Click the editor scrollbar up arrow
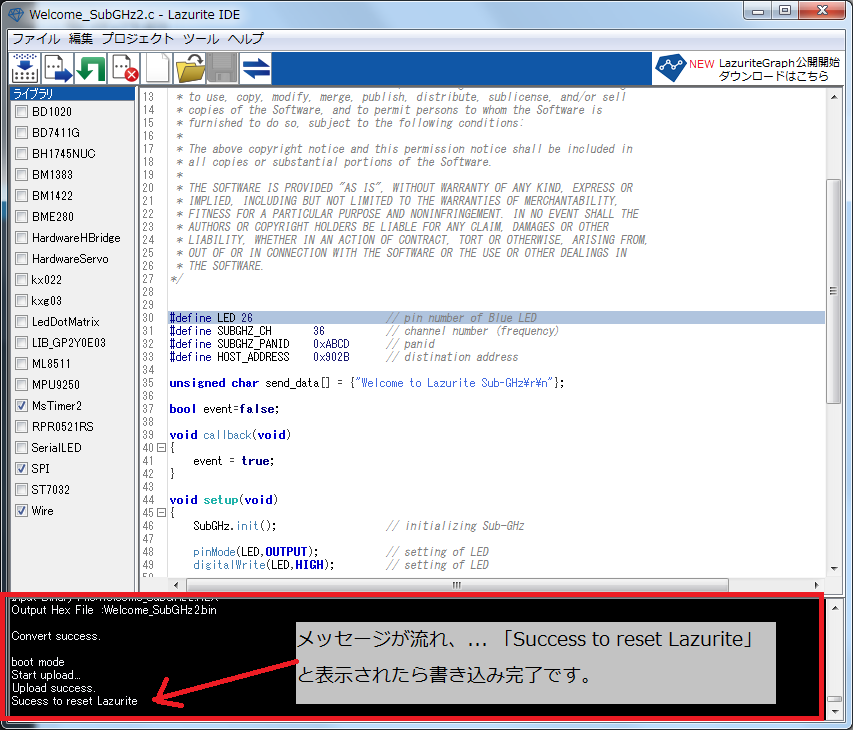This screenshot has height=730, width=853. [x=834, y=97]
